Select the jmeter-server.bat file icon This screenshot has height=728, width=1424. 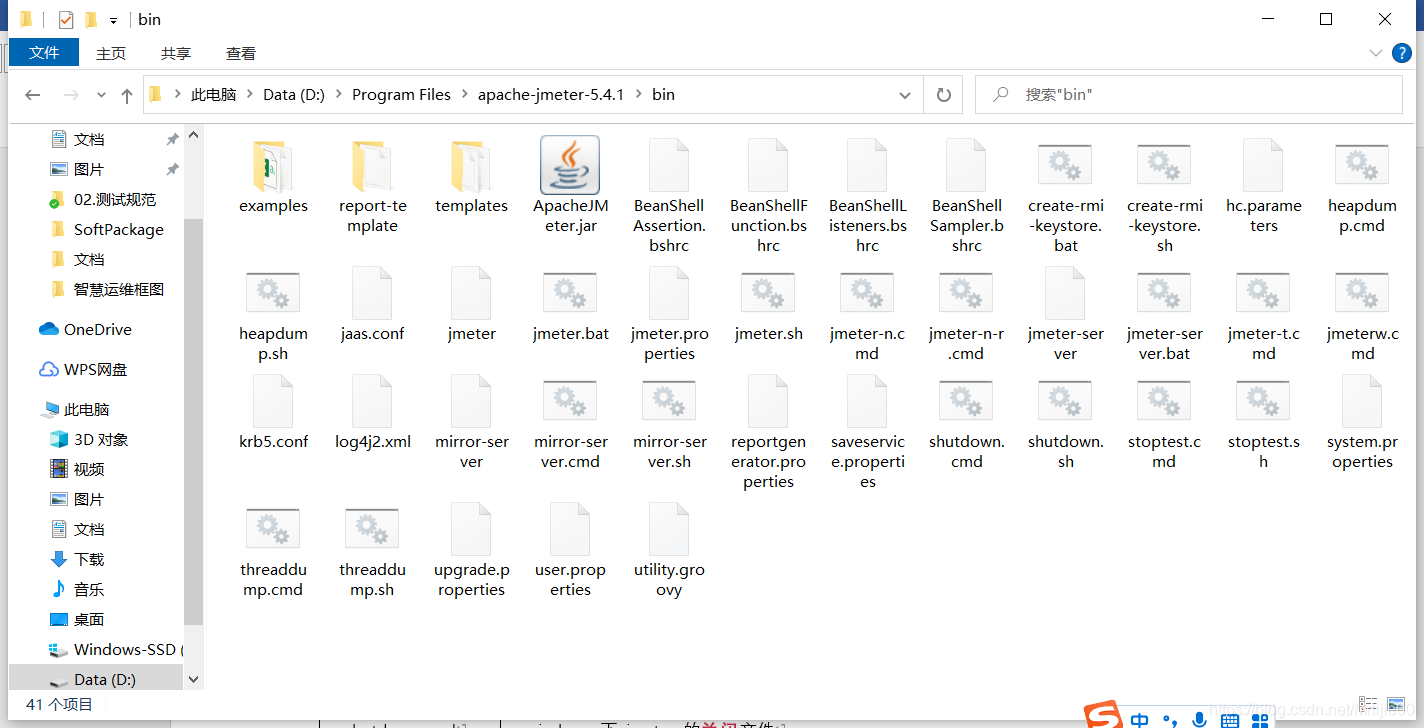1164,293
